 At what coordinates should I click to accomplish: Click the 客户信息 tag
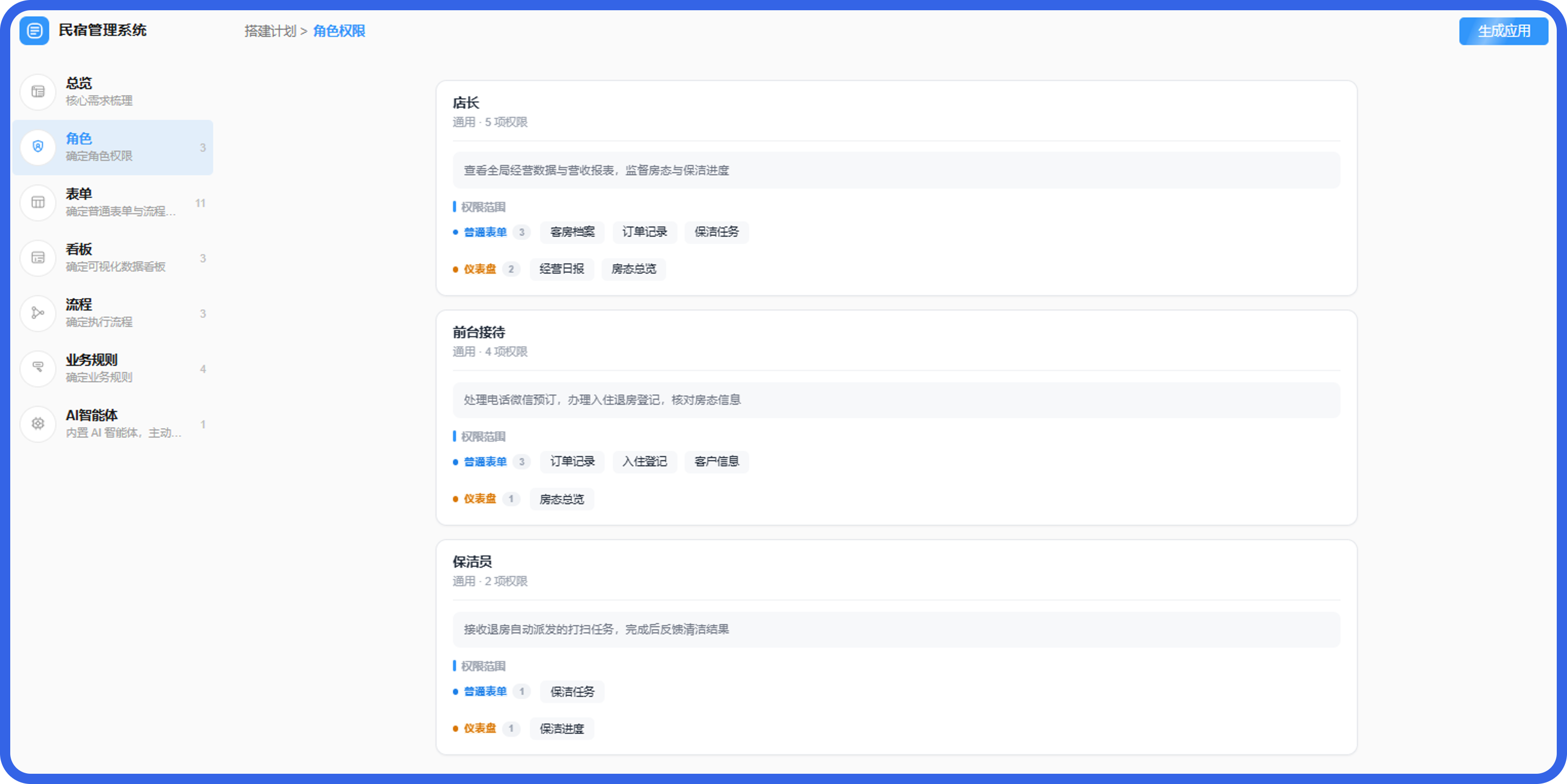coord(716,462)
